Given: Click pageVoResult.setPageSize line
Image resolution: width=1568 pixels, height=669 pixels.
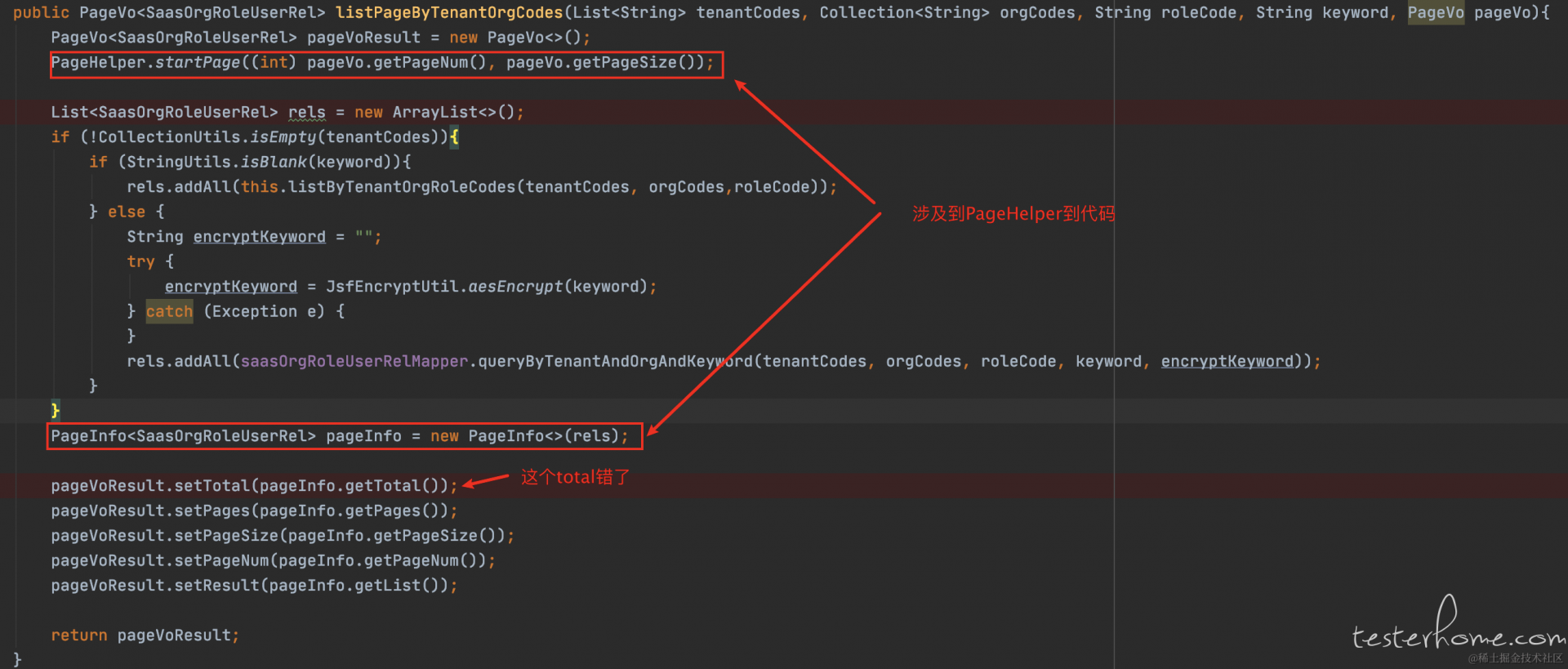Looking at the screenshot, I should point(283,536).
